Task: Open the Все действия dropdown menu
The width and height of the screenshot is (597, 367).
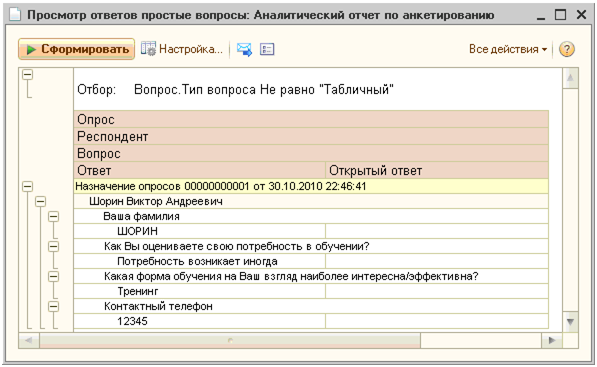Action: point(508,49)
